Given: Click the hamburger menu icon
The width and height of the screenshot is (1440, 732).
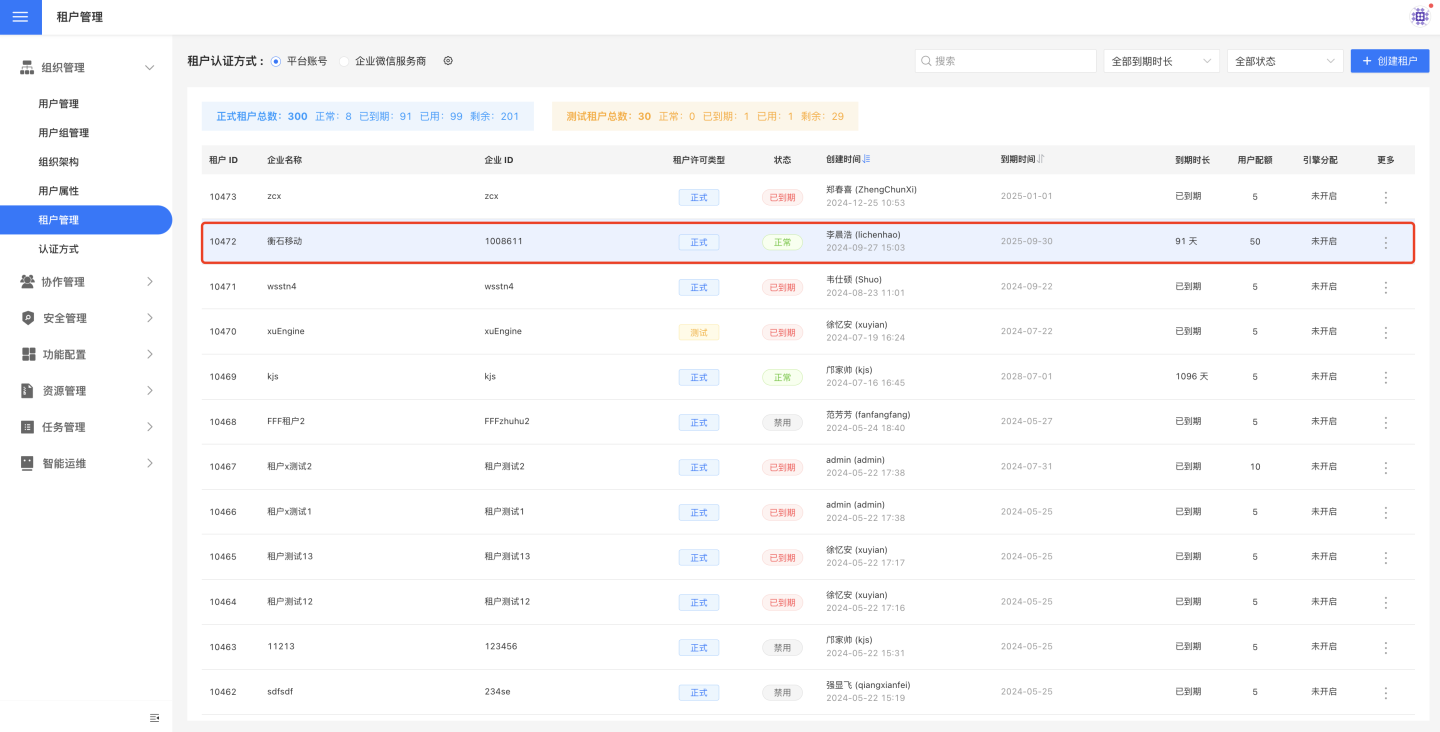Looking at the screenshot, I should (x=20, y=17).
